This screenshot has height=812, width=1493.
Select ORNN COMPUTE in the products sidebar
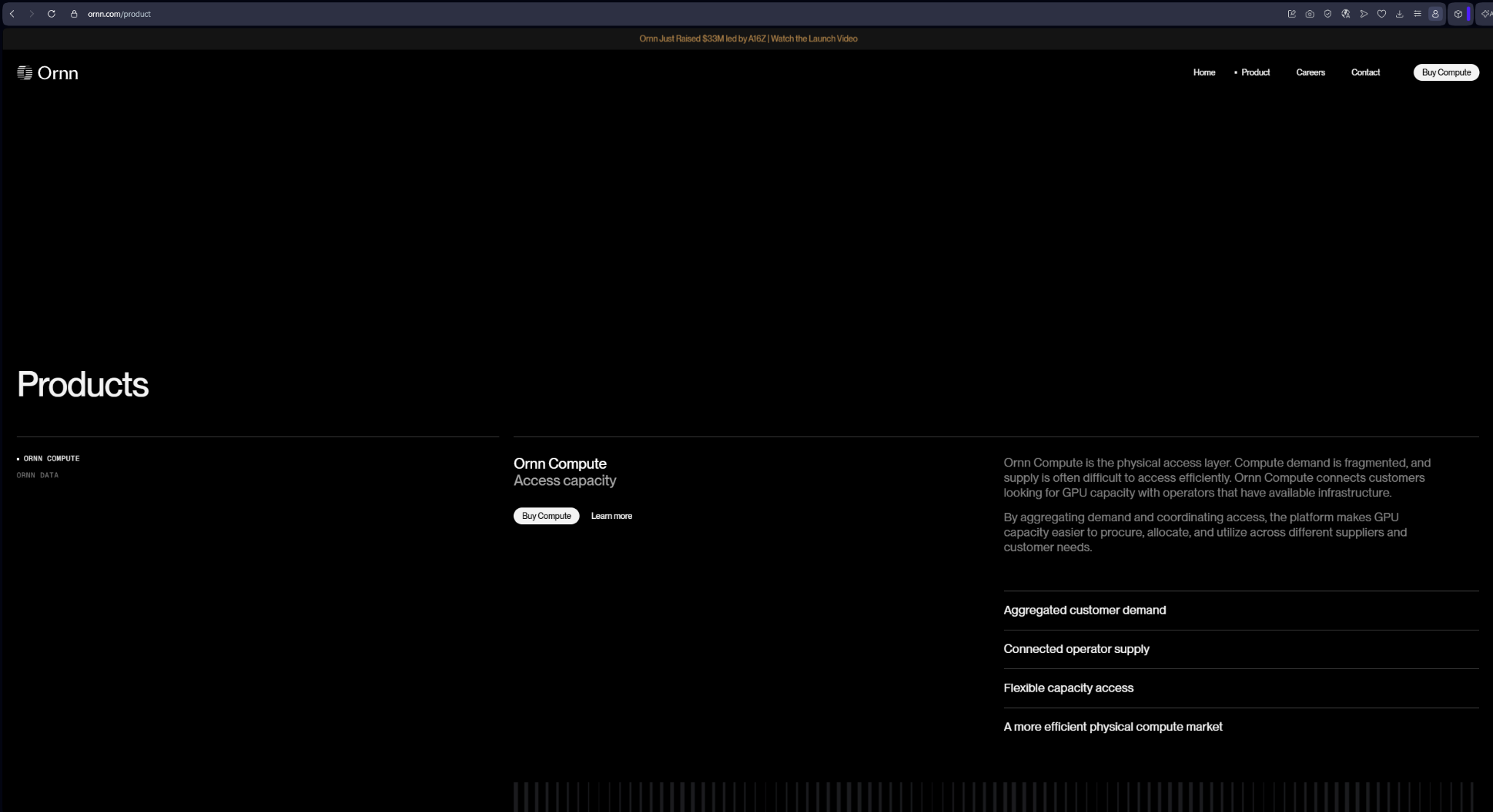coord(51,458)
